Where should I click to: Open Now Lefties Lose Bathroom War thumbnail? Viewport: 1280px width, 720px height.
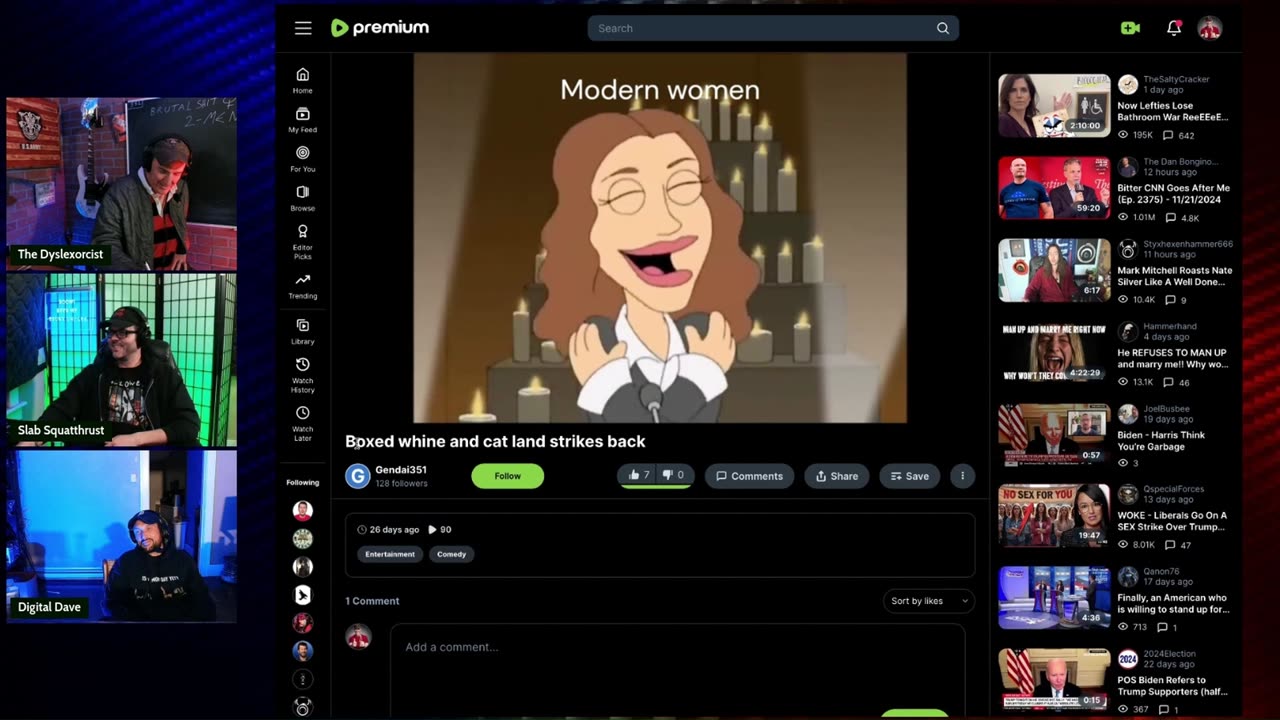point(1054,105)
